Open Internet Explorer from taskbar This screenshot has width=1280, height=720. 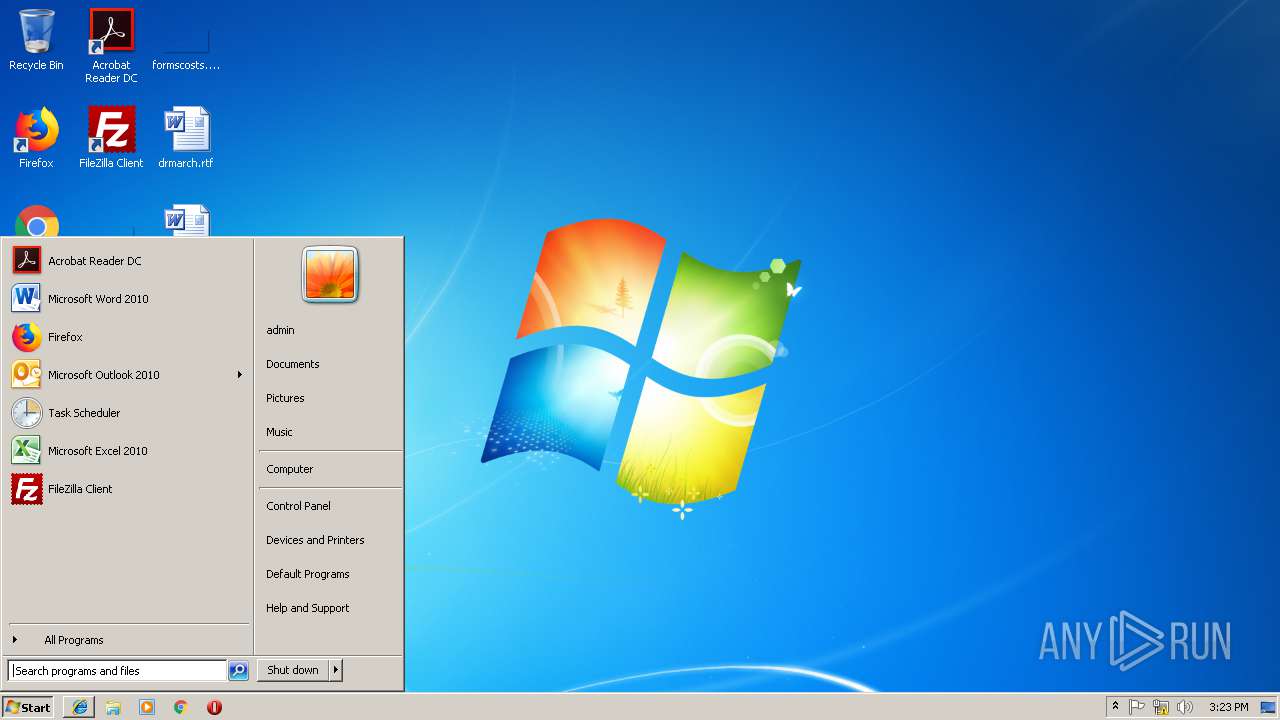(80, 707)
